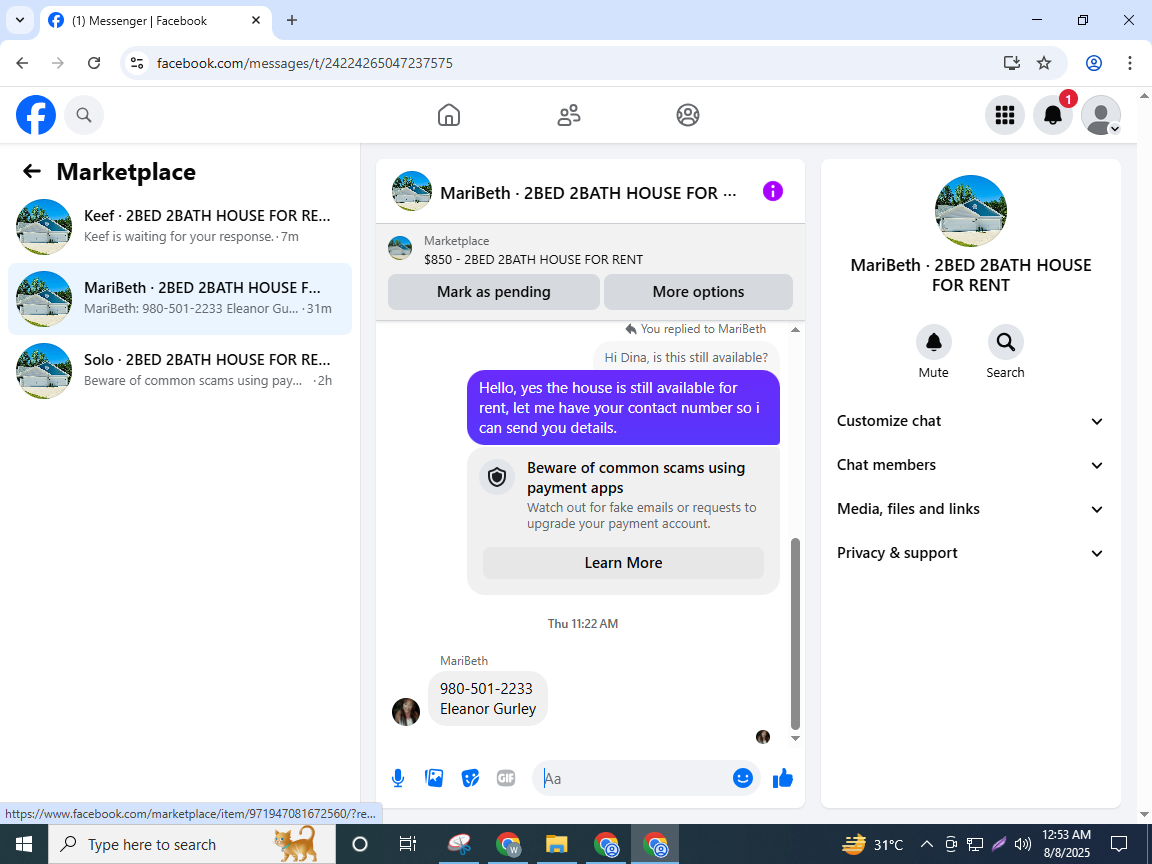The height and width of the screenshot is (864, 1152).
Task: Click the taskbar volume speaker icon
Action: (x=1022, y=844)
